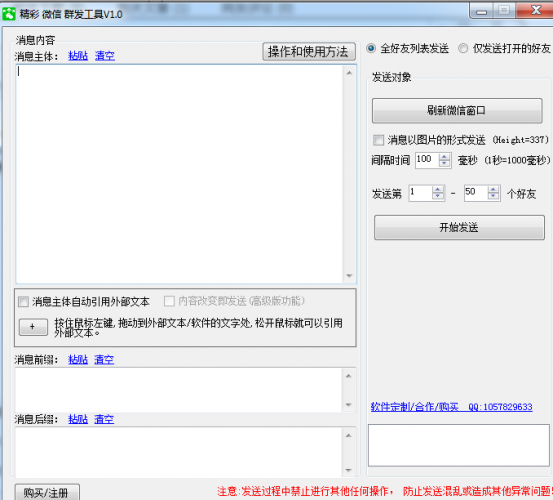Click 刷新微信窗口 button
The width and height of the screenshot is (553, 500).
[457, 111]
